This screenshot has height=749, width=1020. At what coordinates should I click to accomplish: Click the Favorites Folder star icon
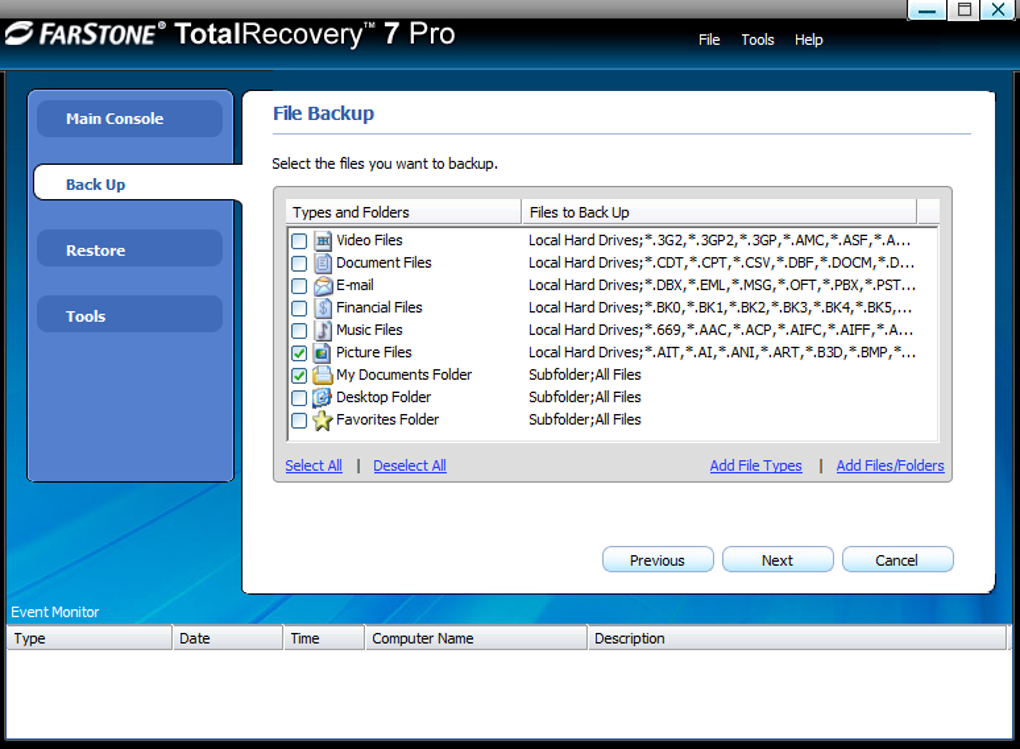[323, 420]
